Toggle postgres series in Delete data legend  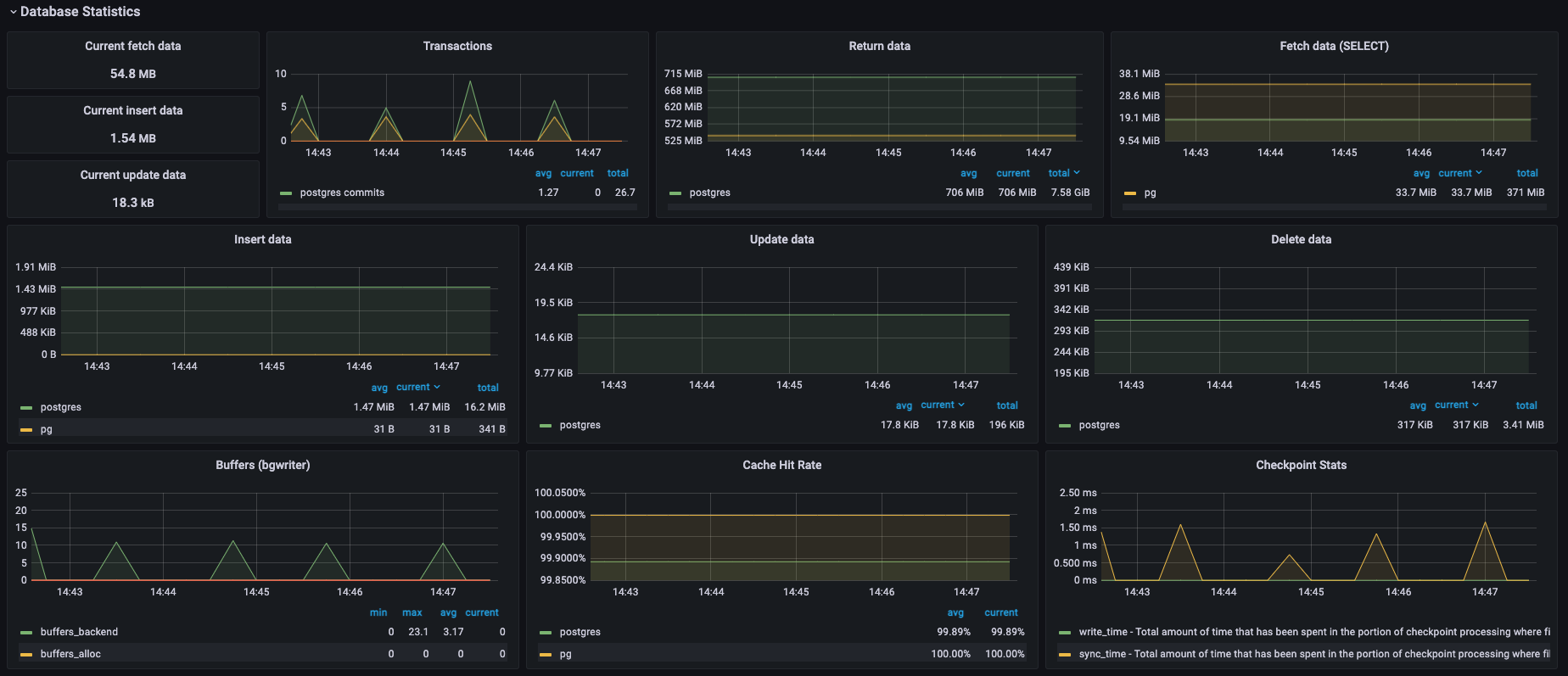tap(1099, 425)
